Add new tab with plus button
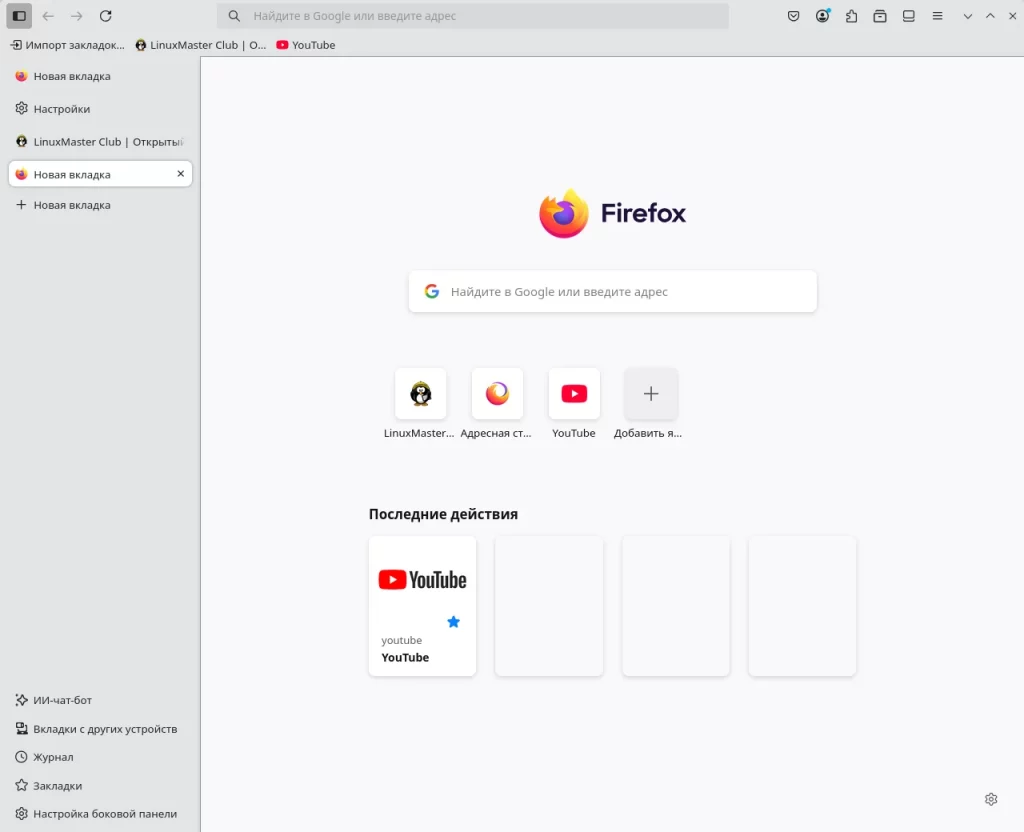 pos(100,205)
